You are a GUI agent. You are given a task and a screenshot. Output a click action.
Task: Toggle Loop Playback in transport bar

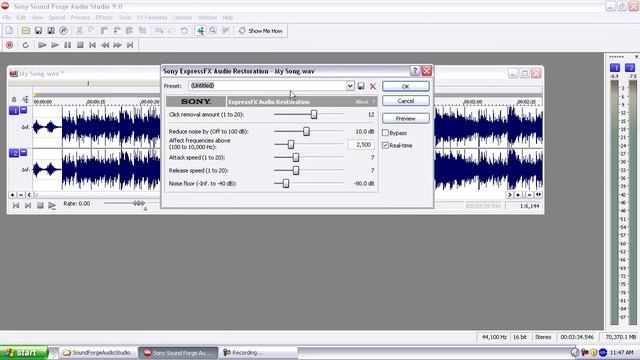pyautogui.click(x=25, y=45)
